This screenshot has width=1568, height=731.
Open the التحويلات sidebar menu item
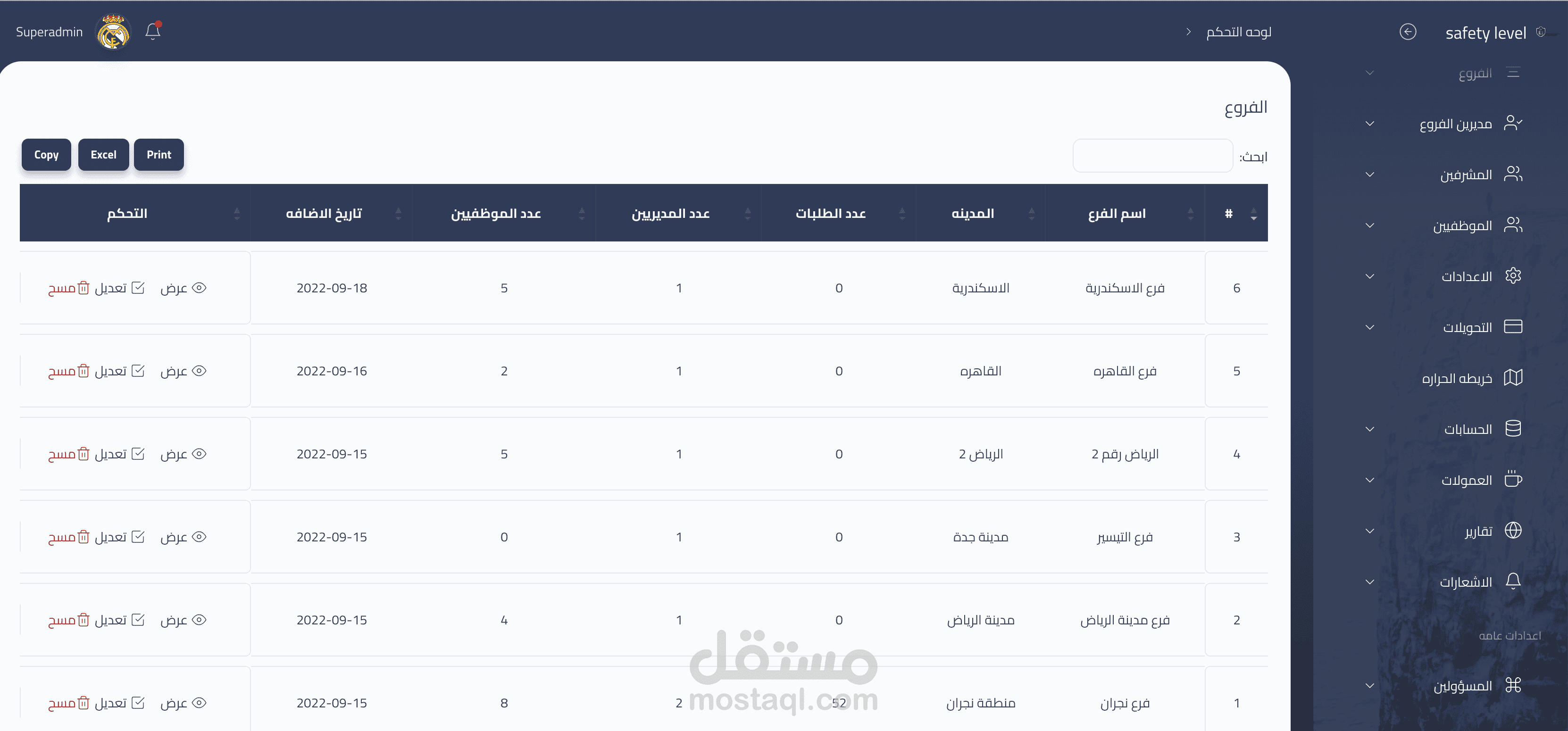coord(1467,327)
